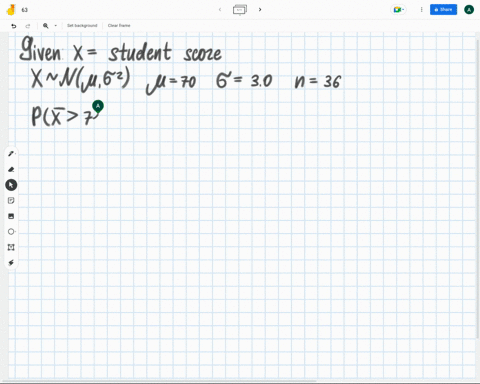Image resolution: width=480 pixels, height=384 pixels.
Task: Expand the zoom level dropdown arrow
Action: [x=55, y=26]
